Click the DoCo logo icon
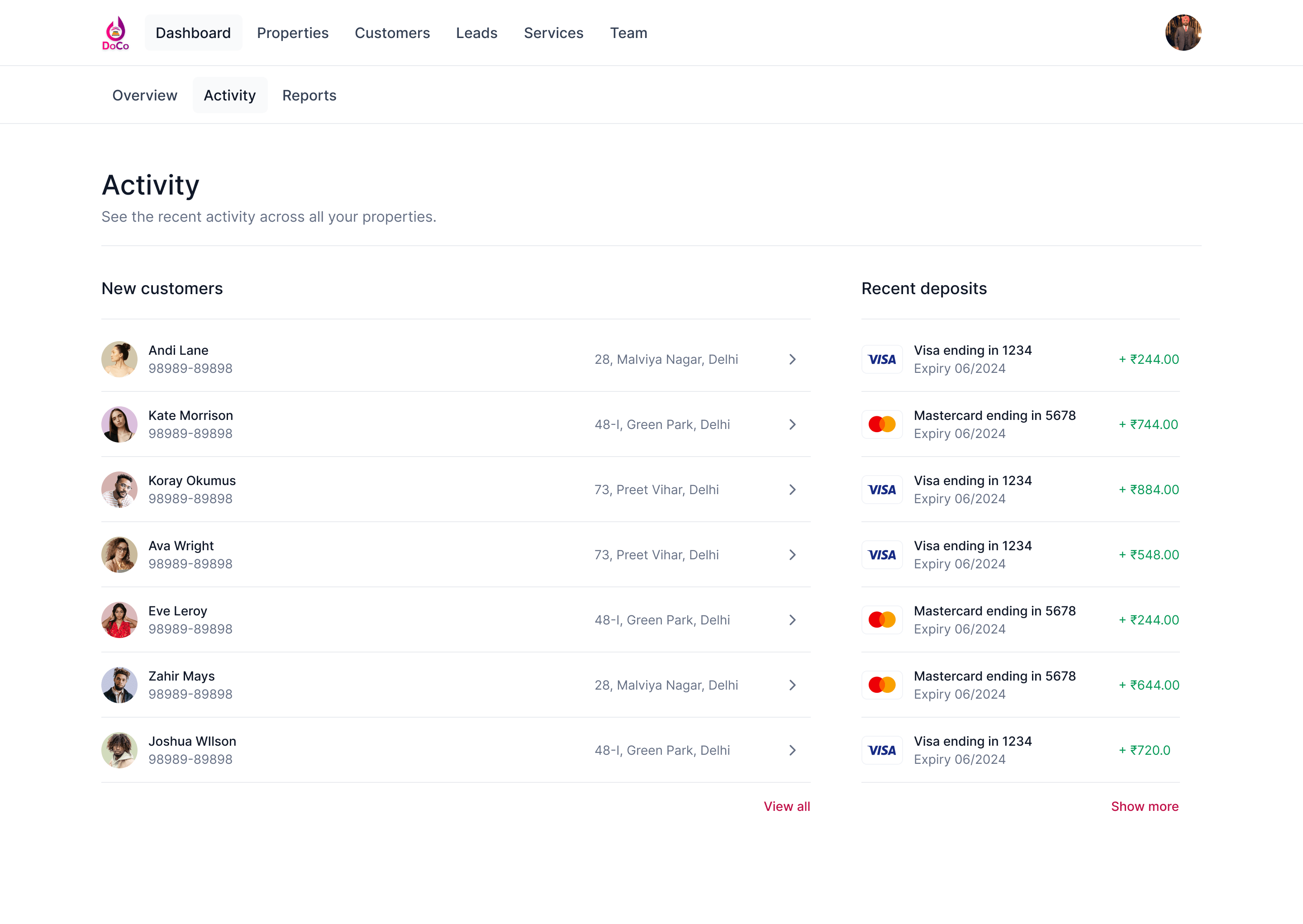Screen dimensions: 1303x924 [x=115, y=33]
